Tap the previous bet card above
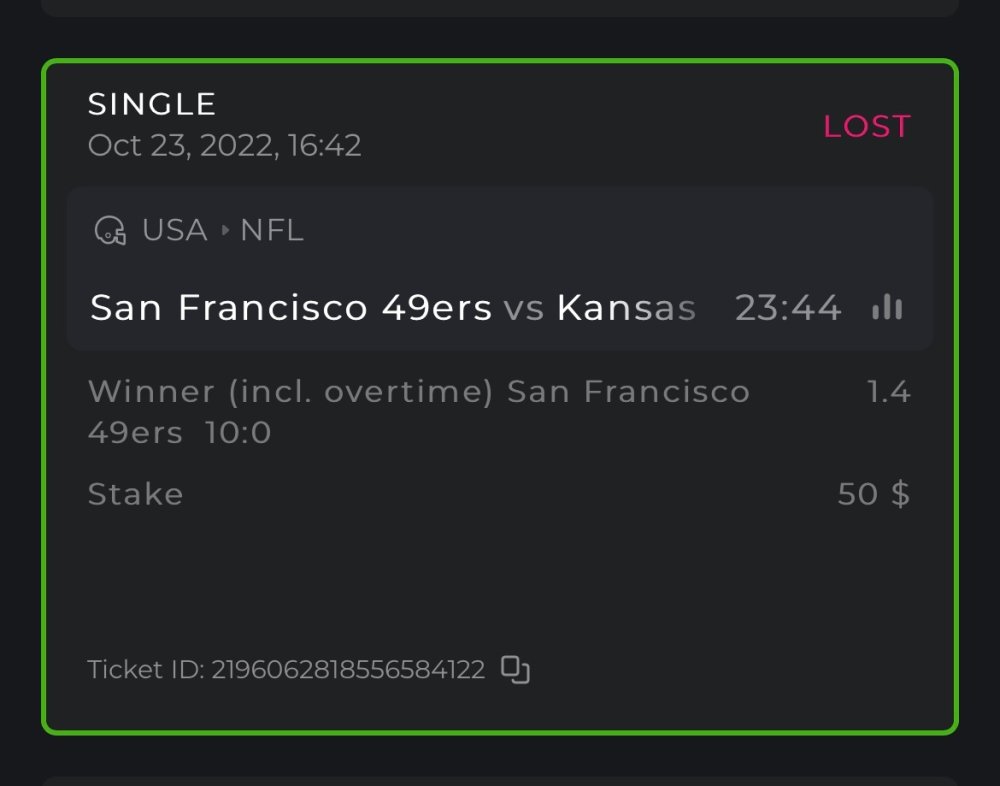 500,6
